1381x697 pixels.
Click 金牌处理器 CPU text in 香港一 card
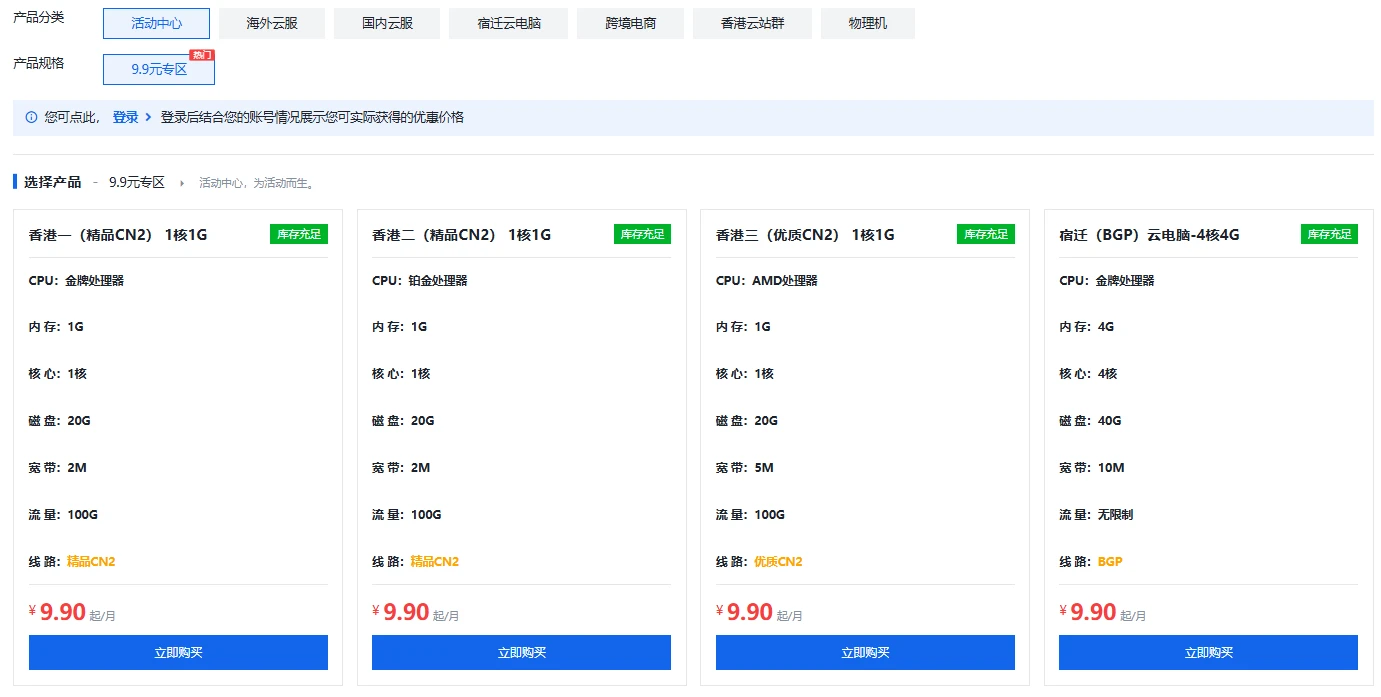[94, 281]
